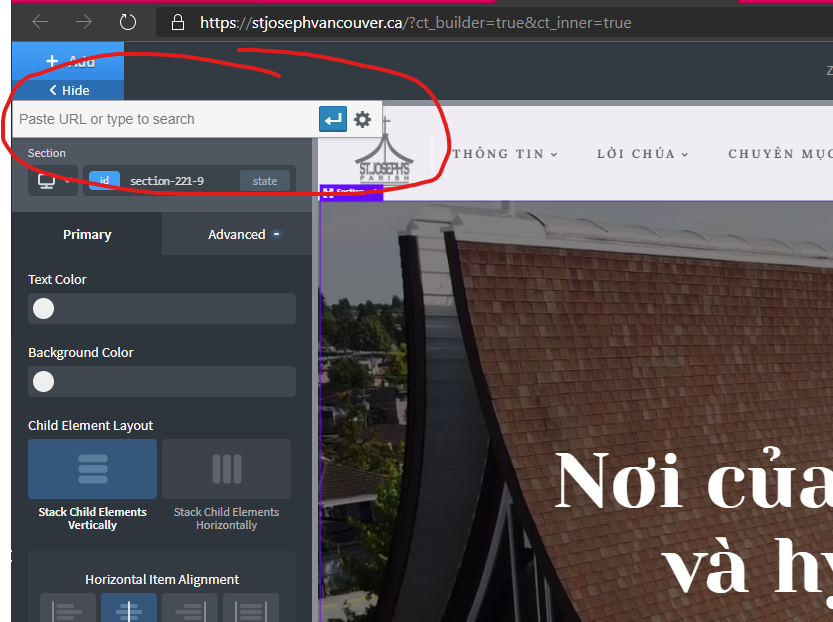Screen dimensions: 833x622
Task: Select Stack Child Elements Horizontally layout
Action: coord(225,468)
